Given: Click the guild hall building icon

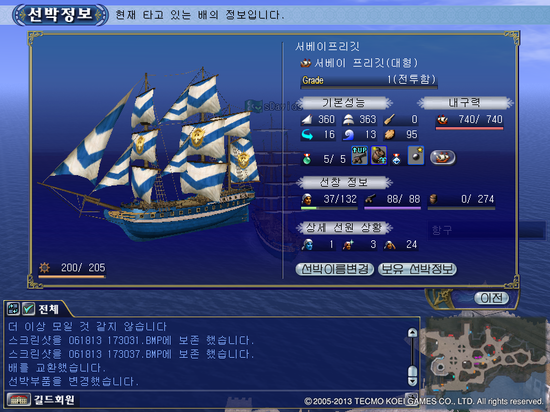Looking at the screenshot, I should click(x=18, y=399).
